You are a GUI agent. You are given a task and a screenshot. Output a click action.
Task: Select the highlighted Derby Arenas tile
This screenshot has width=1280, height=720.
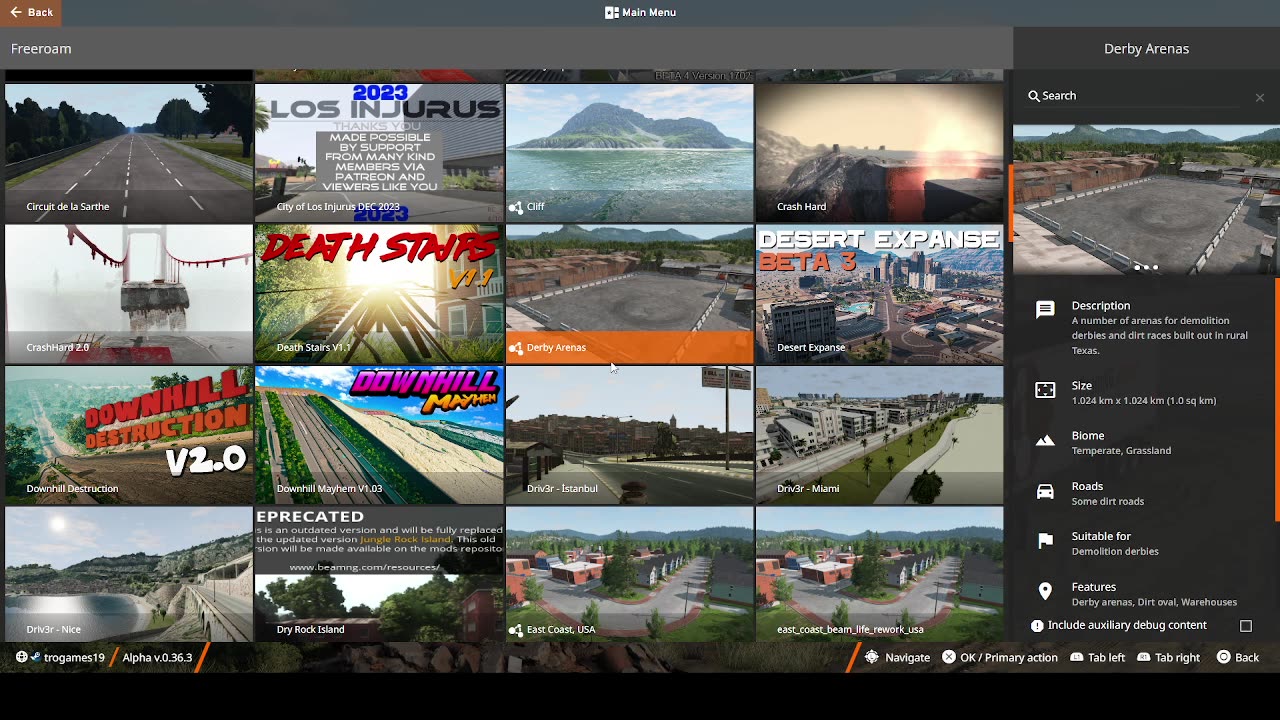coord(629,293)
